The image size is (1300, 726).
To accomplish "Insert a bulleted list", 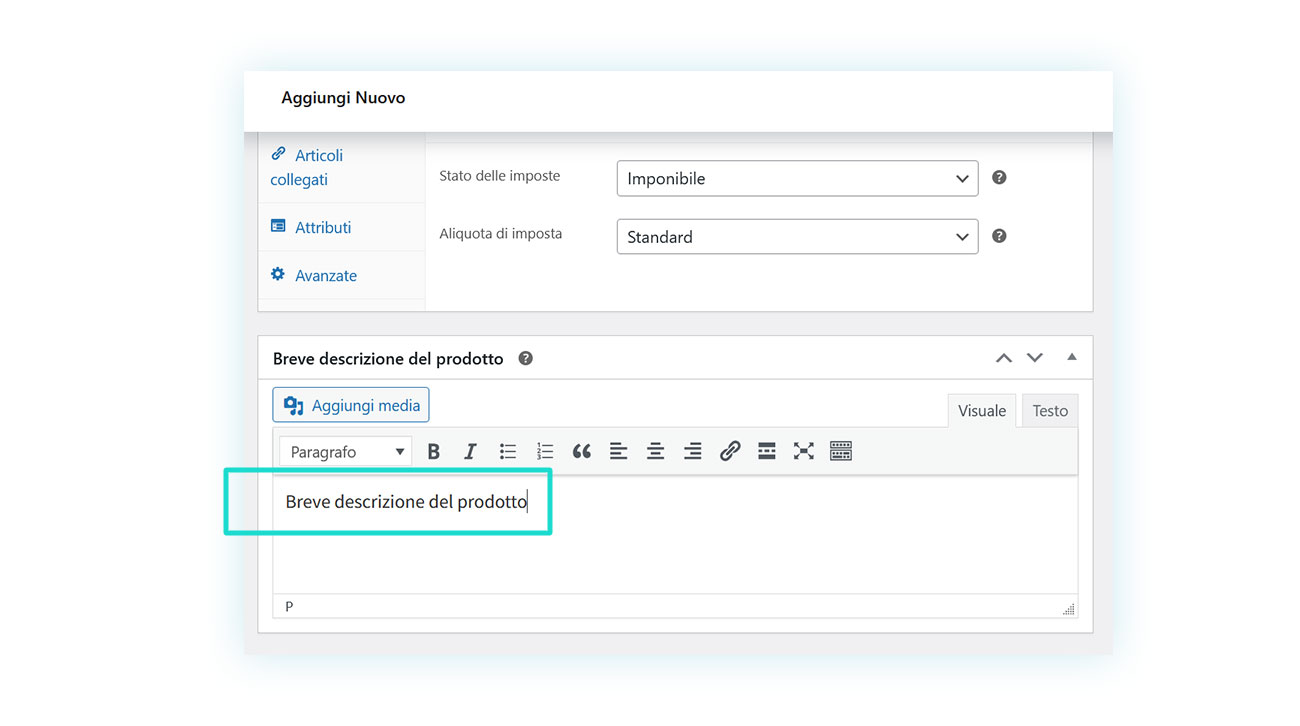I will (x=508, y=452).
